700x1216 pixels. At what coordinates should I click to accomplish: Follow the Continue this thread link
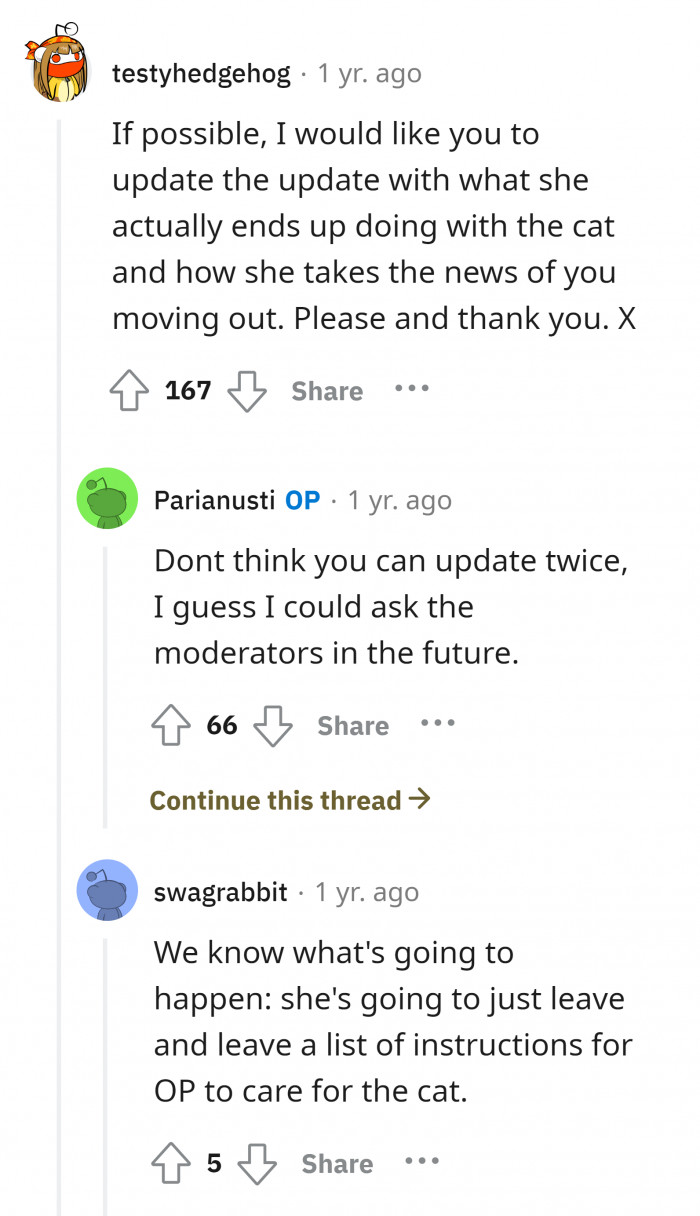(x=290, y=800)
